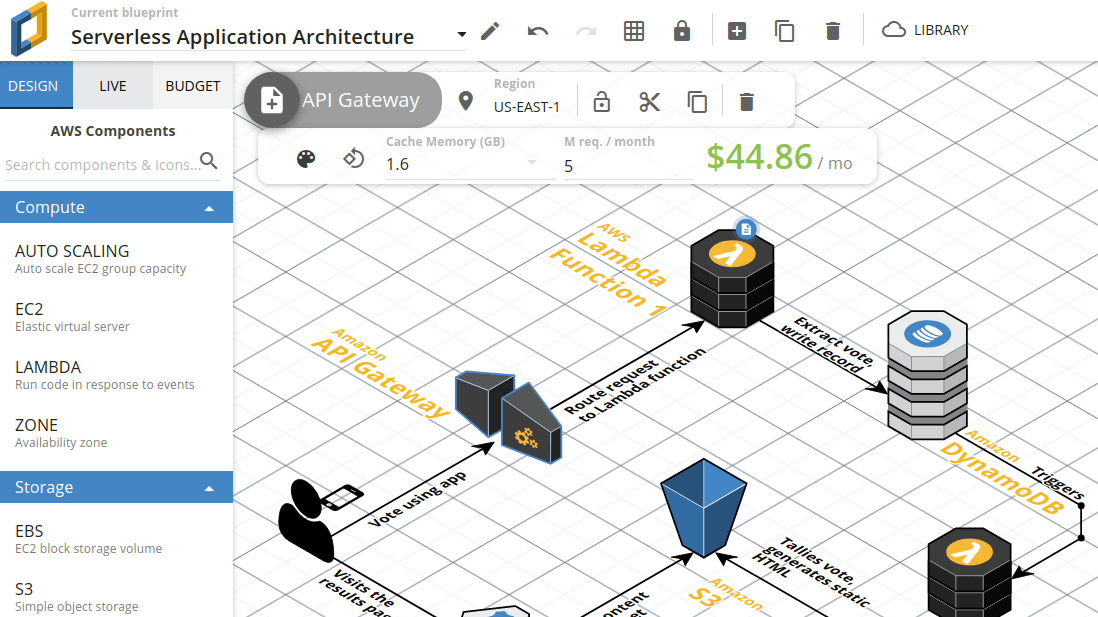Click the note badge on Lambda Function 1

click(746, 229)
